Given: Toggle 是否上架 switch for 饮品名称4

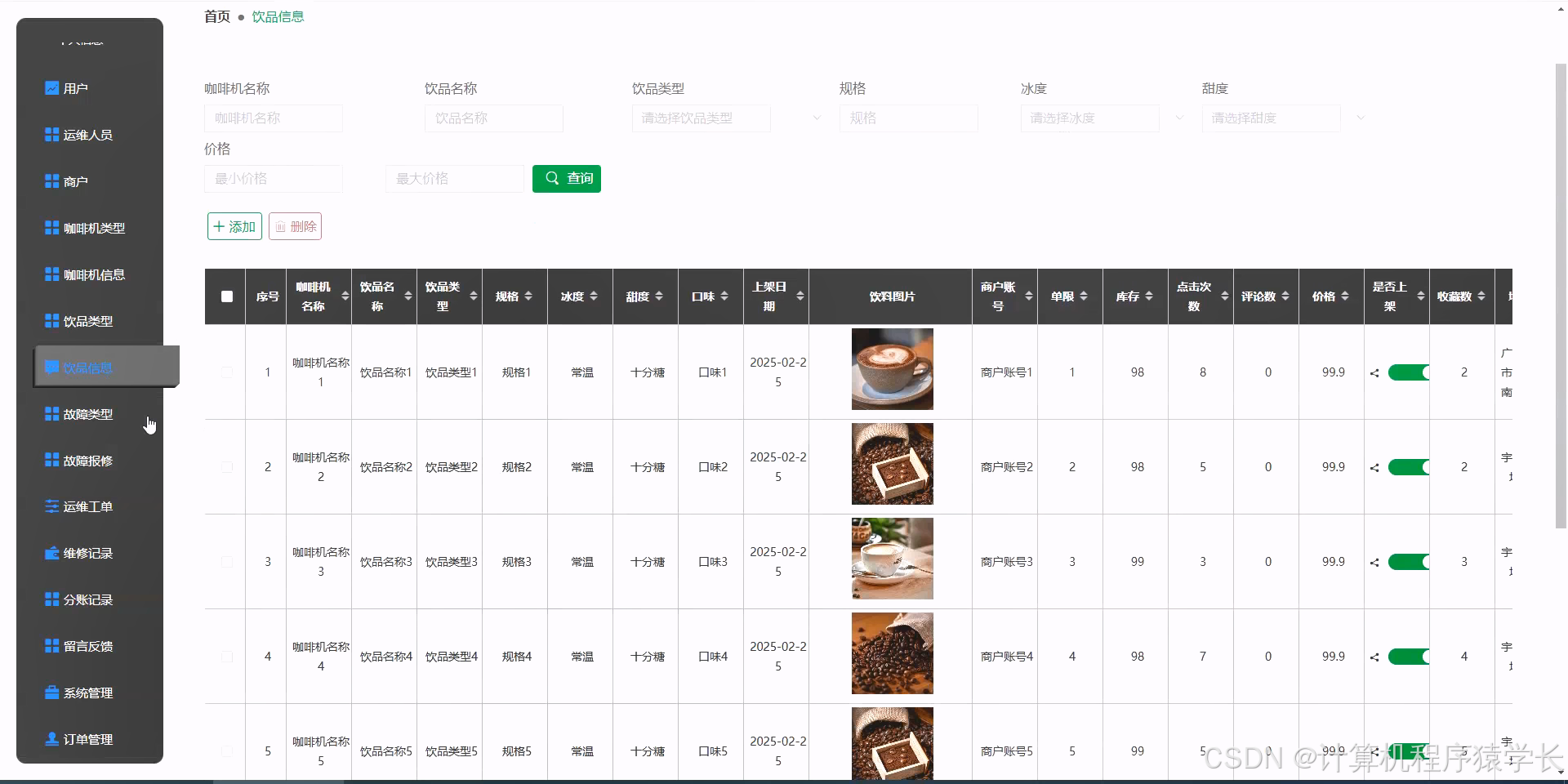Looking at the screenshot, I should pyautogui.click(x=1409, y=657).
